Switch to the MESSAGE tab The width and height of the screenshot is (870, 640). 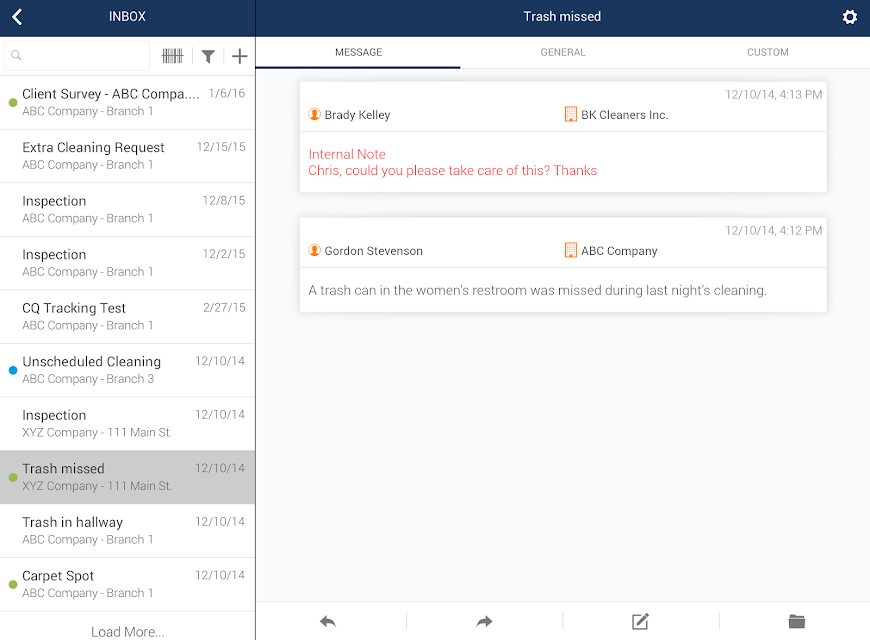click(x=358, y=52)
